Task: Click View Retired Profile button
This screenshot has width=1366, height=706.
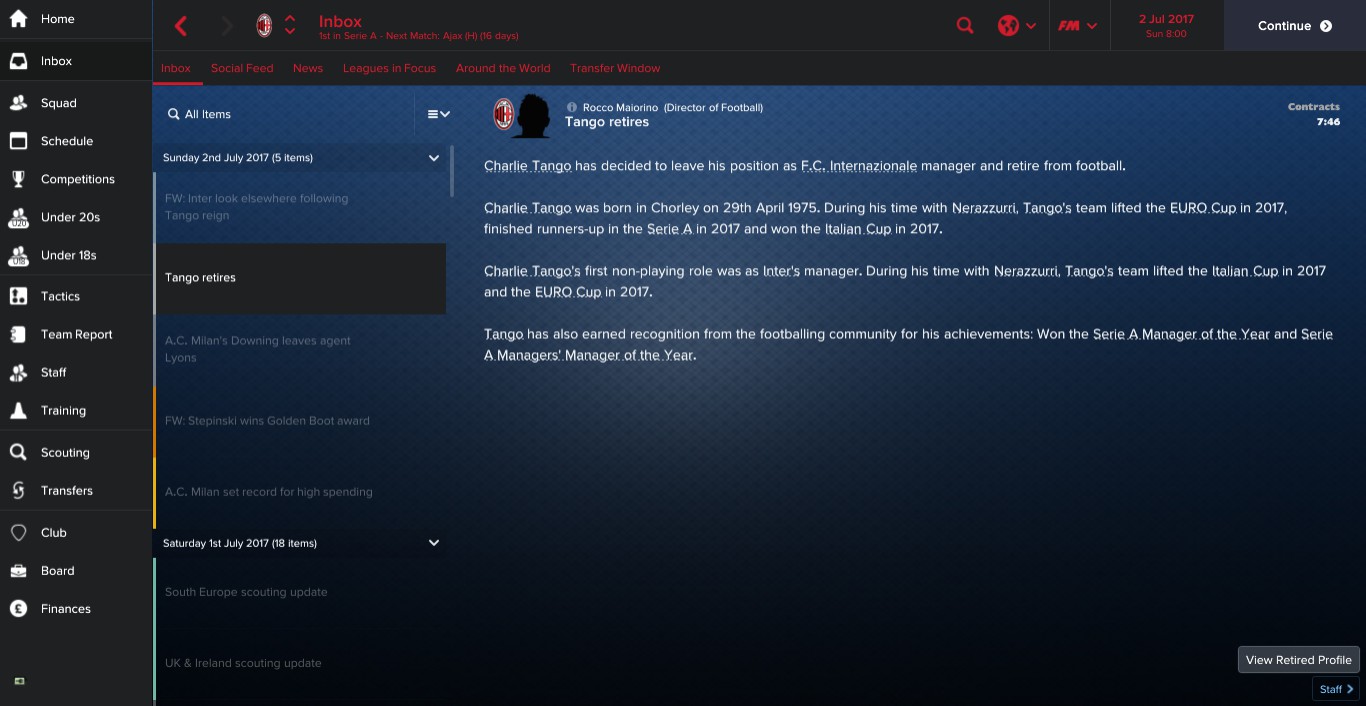Action: [x=1298, y=659]
